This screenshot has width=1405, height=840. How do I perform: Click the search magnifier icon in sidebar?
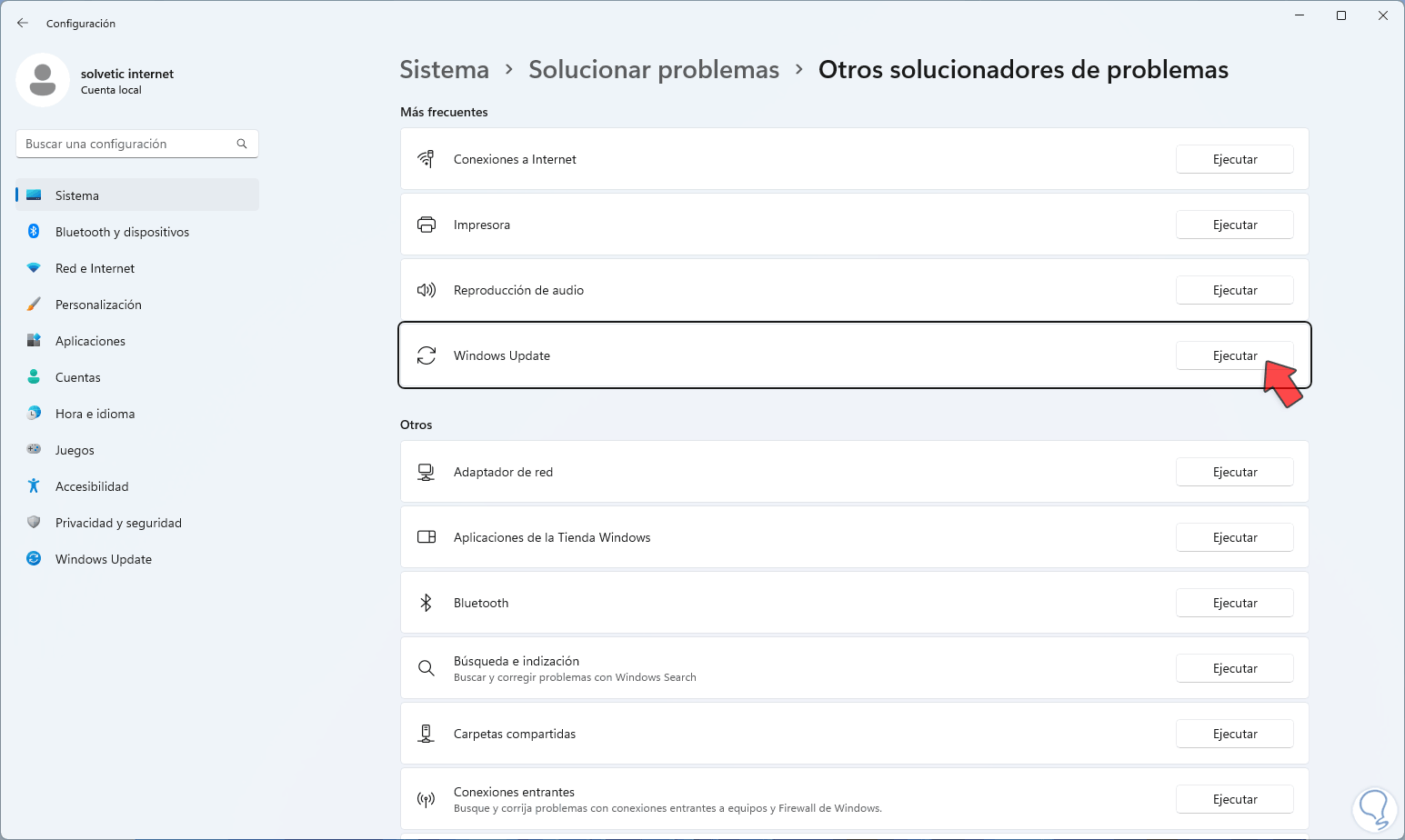click(x=242, y=144)
